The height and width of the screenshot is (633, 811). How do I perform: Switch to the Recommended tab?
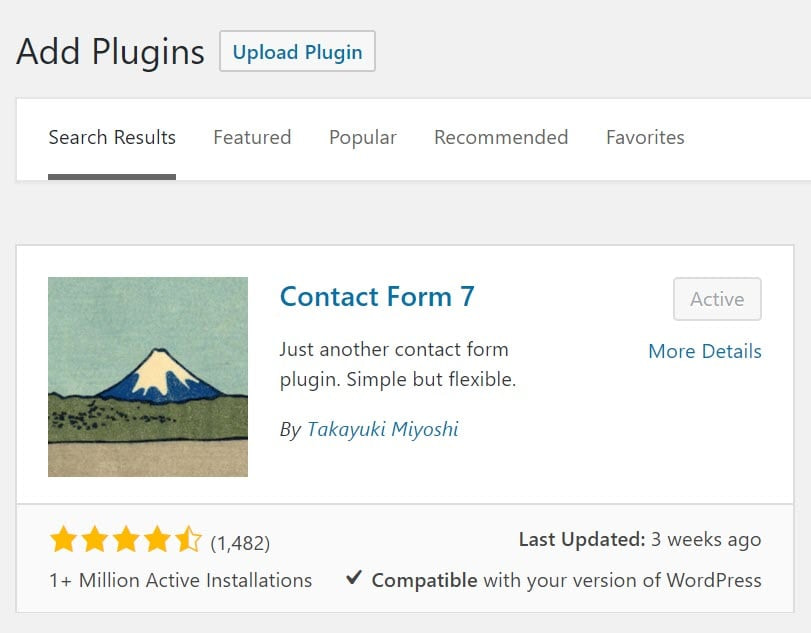(x=500, y=137)
